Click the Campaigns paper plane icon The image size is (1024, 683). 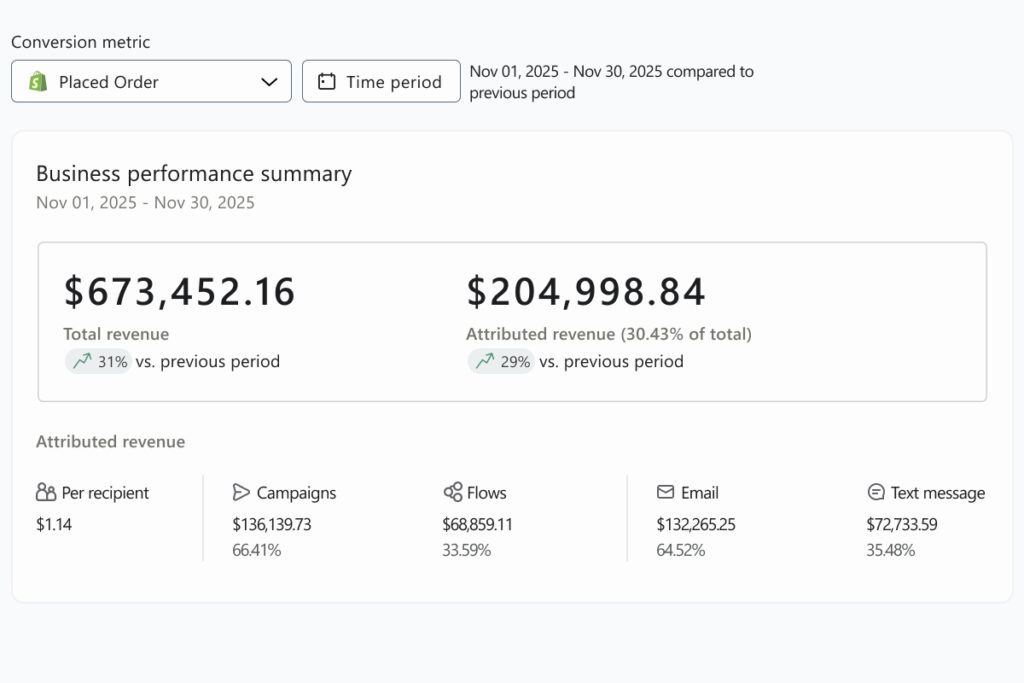[241, 492]
